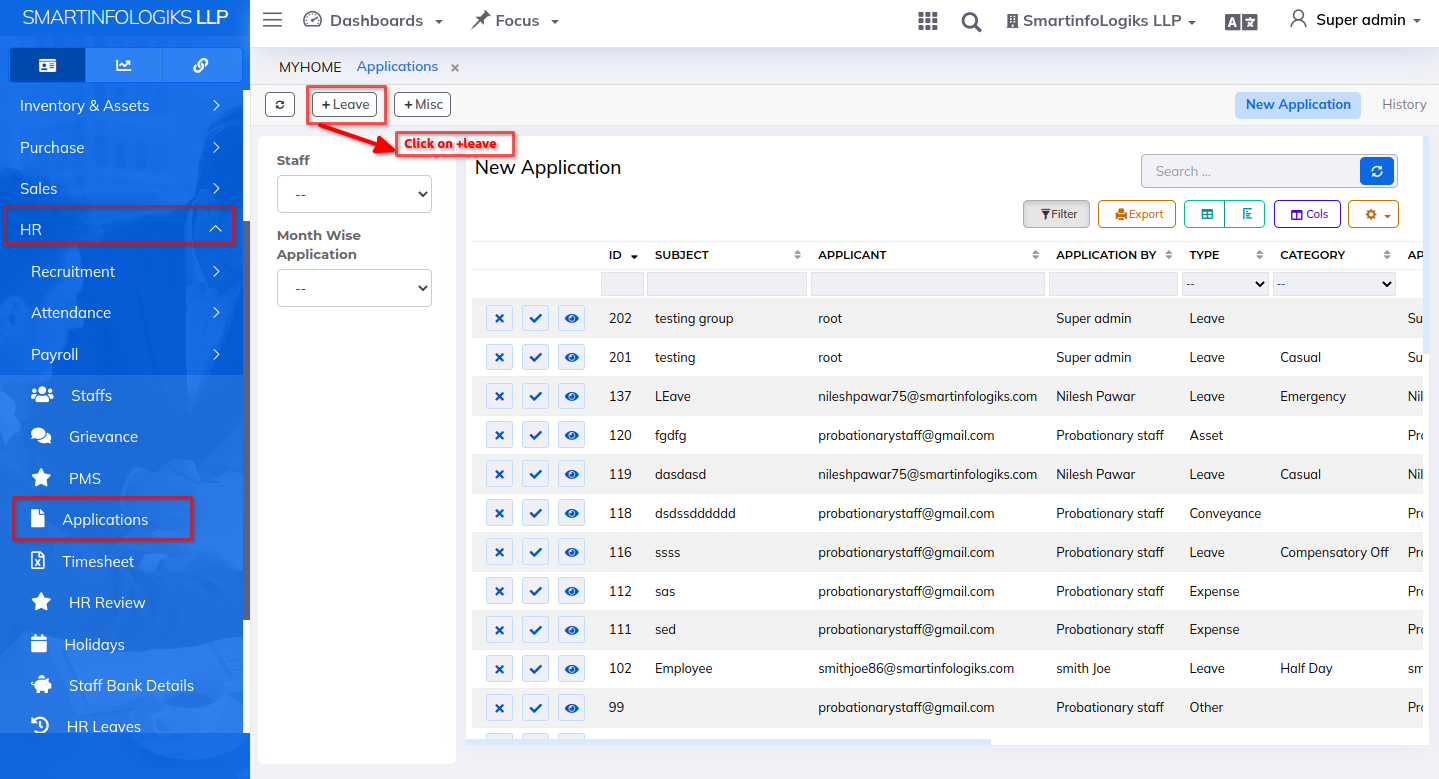The width and height of the screenshot is (1439, 779).
Task: Open Month Wise Application dropdown
Action: coord(354,288)
